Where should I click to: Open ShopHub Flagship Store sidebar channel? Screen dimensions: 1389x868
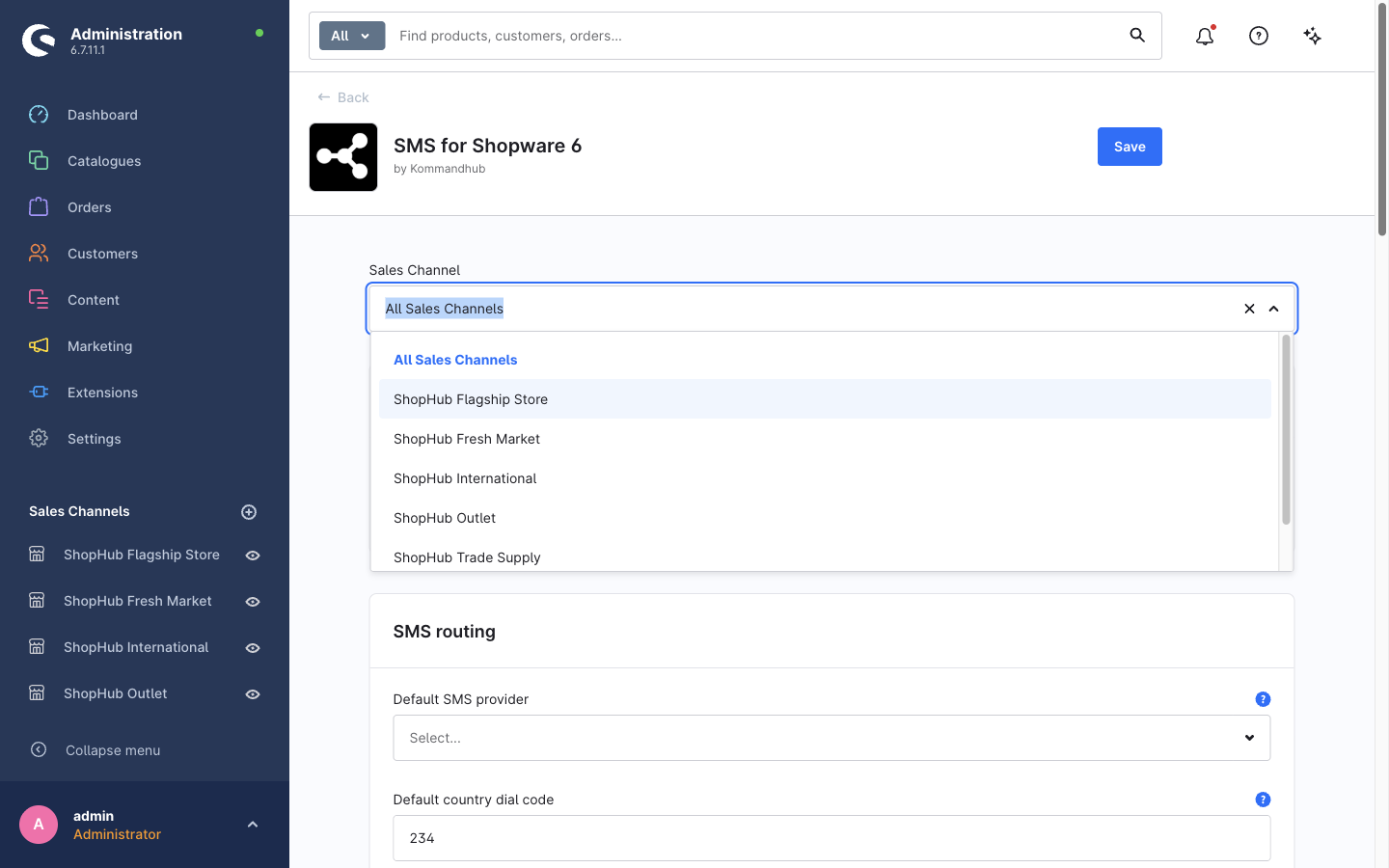click(142, 555)
